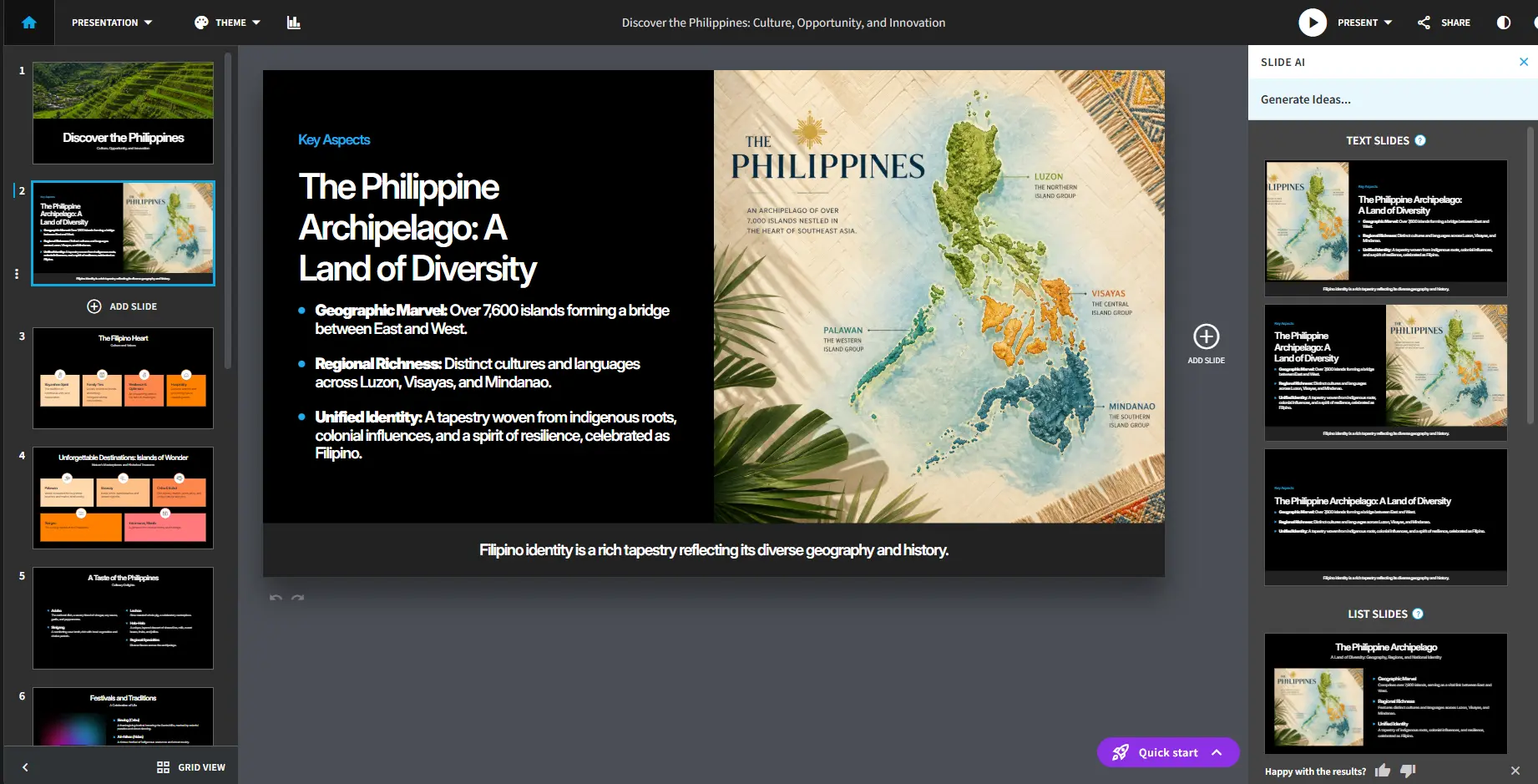Screen dimensions: 1538x784
Task: Add slide using the canvas plus icon
Action: click(1207, 336)
